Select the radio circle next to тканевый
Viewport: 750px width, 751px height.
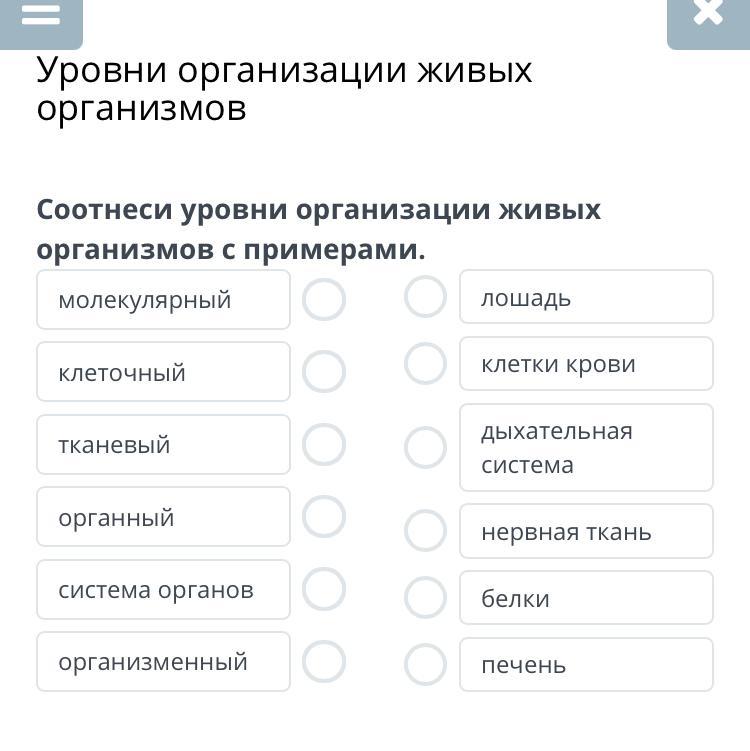click(x=324, y=445)
